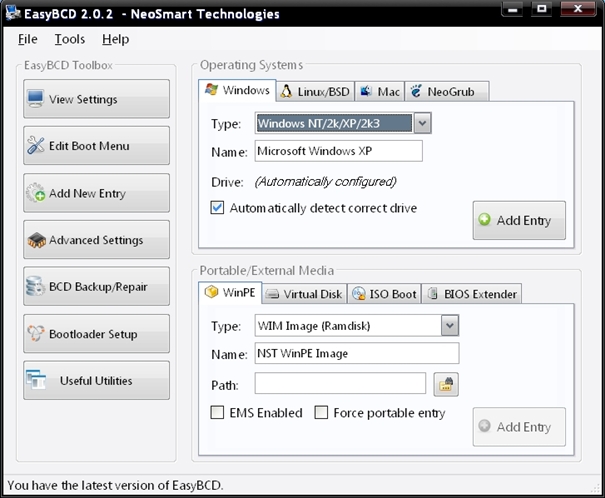Viewport: 605px width, 498px height.
Task: Close the EasyBCD window
Action: pos(578,9)
